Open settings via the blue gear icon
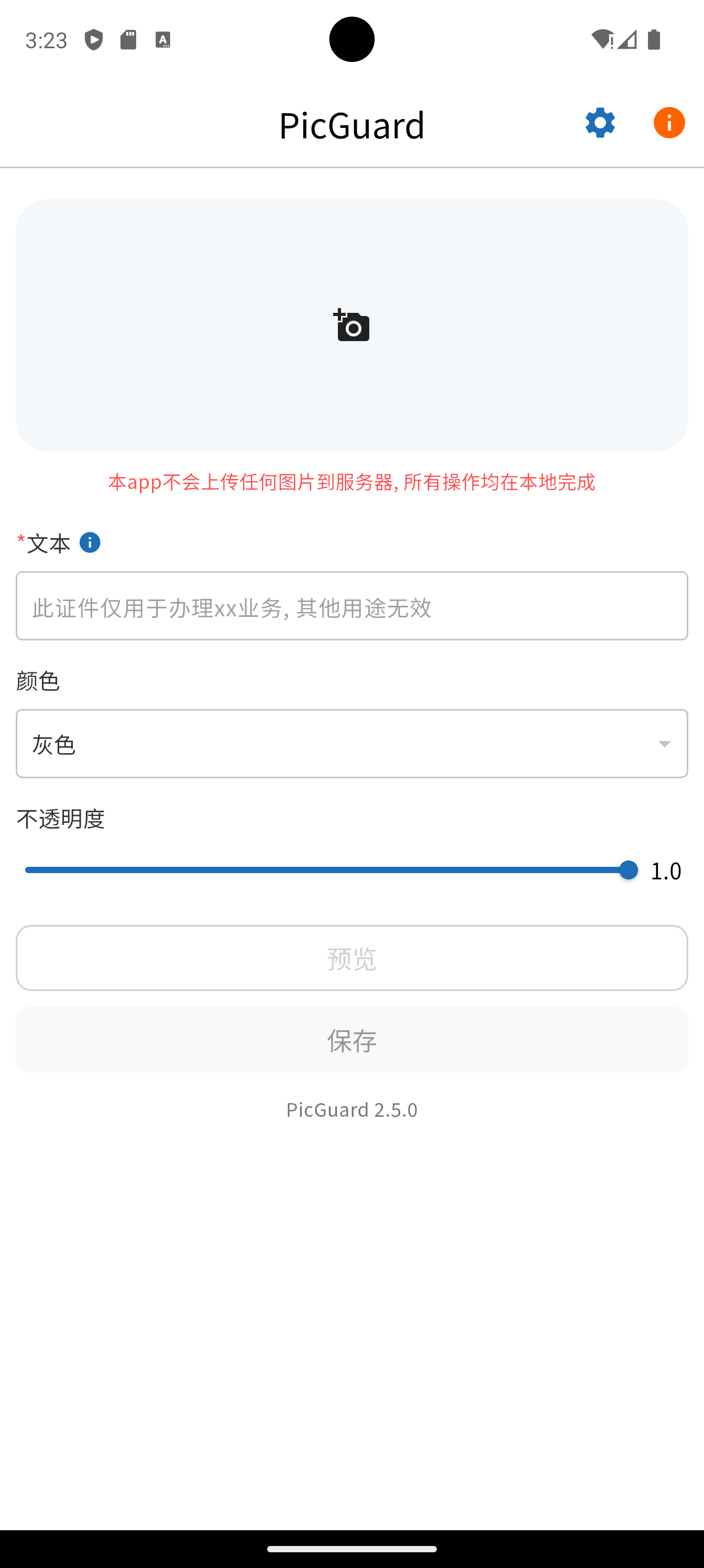704x1568 pixels. point(600,123)
